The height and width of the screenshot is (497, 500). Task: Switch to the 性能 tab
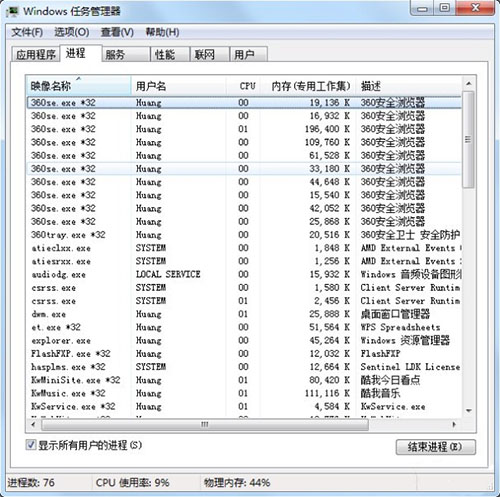pyautogui.click(x=170, y=54)
